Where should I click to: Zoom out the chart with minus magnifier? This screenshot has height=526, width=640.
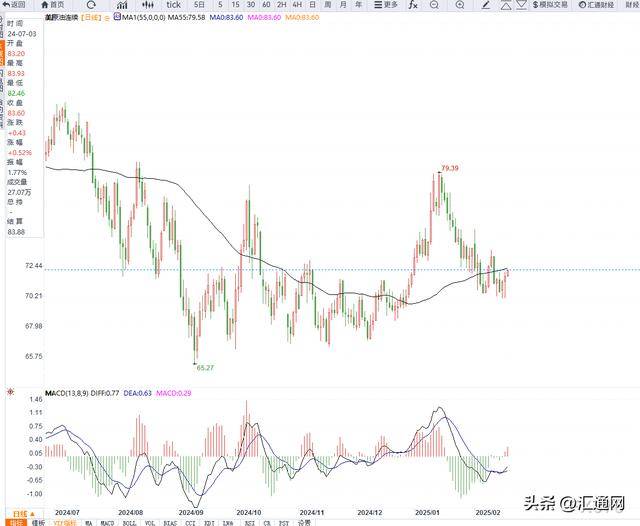coord(434,5)
